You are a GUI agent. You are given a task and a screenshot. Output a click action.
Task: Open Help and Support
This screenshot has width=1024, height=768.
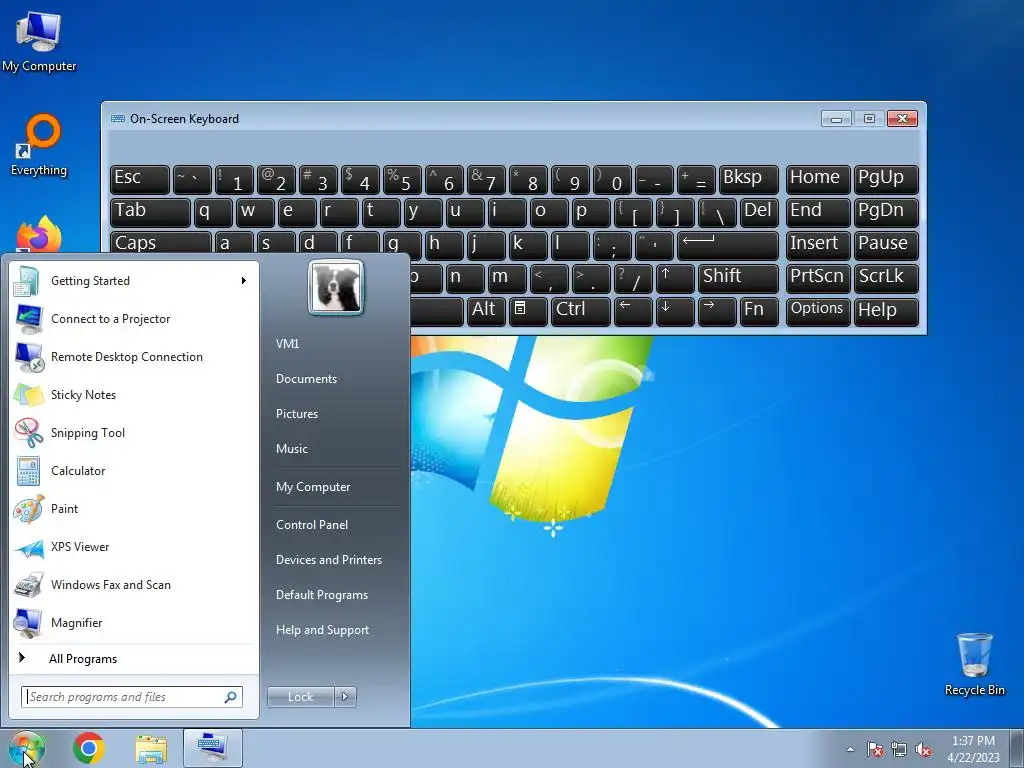coord(323,630)
